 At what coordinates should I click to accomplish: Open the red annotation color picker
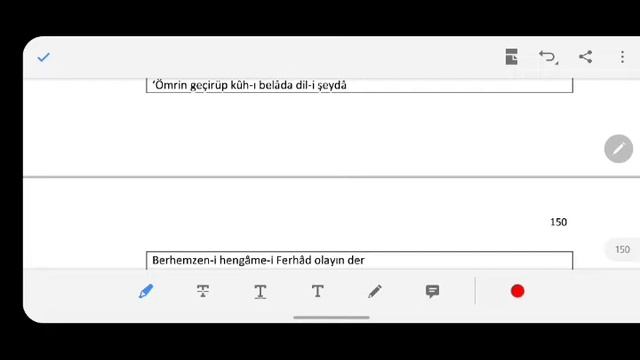518,291
